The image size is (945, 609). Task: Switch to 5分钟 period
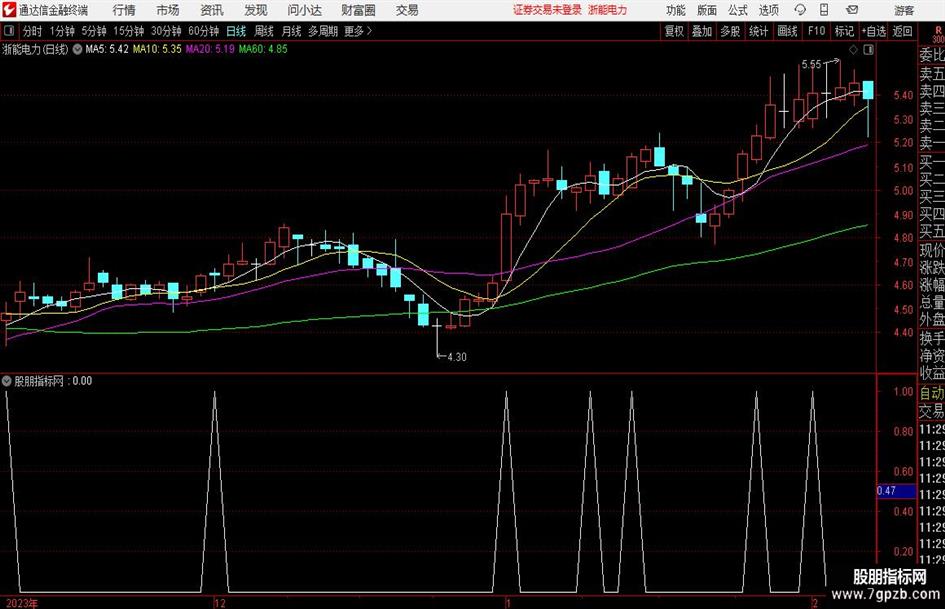(x=93, y=31)
